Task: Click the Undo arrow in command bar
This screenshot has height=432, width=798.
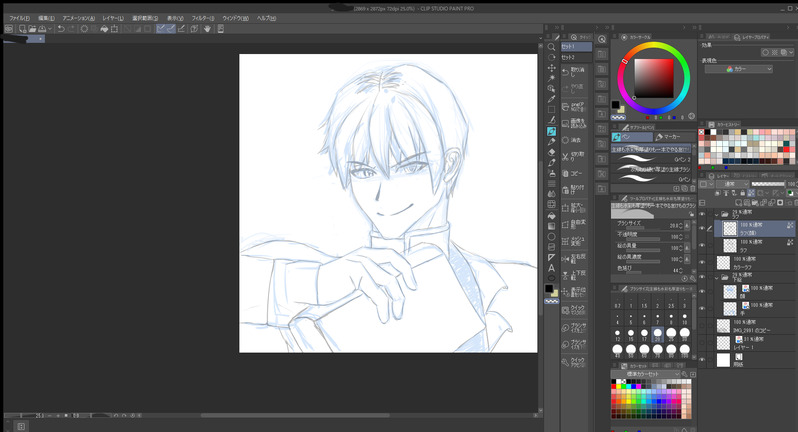Action: pos(61,29)
